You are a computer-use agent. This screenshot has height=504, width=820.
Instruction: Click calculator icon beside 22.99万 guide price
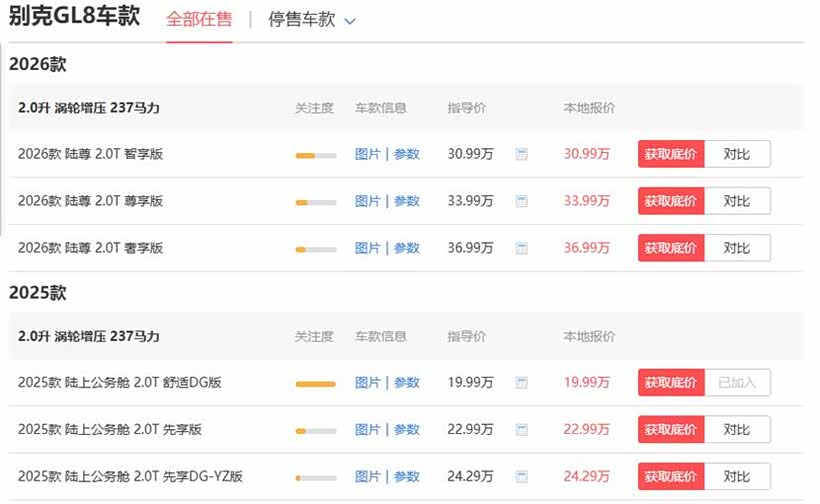pos(521,430)
